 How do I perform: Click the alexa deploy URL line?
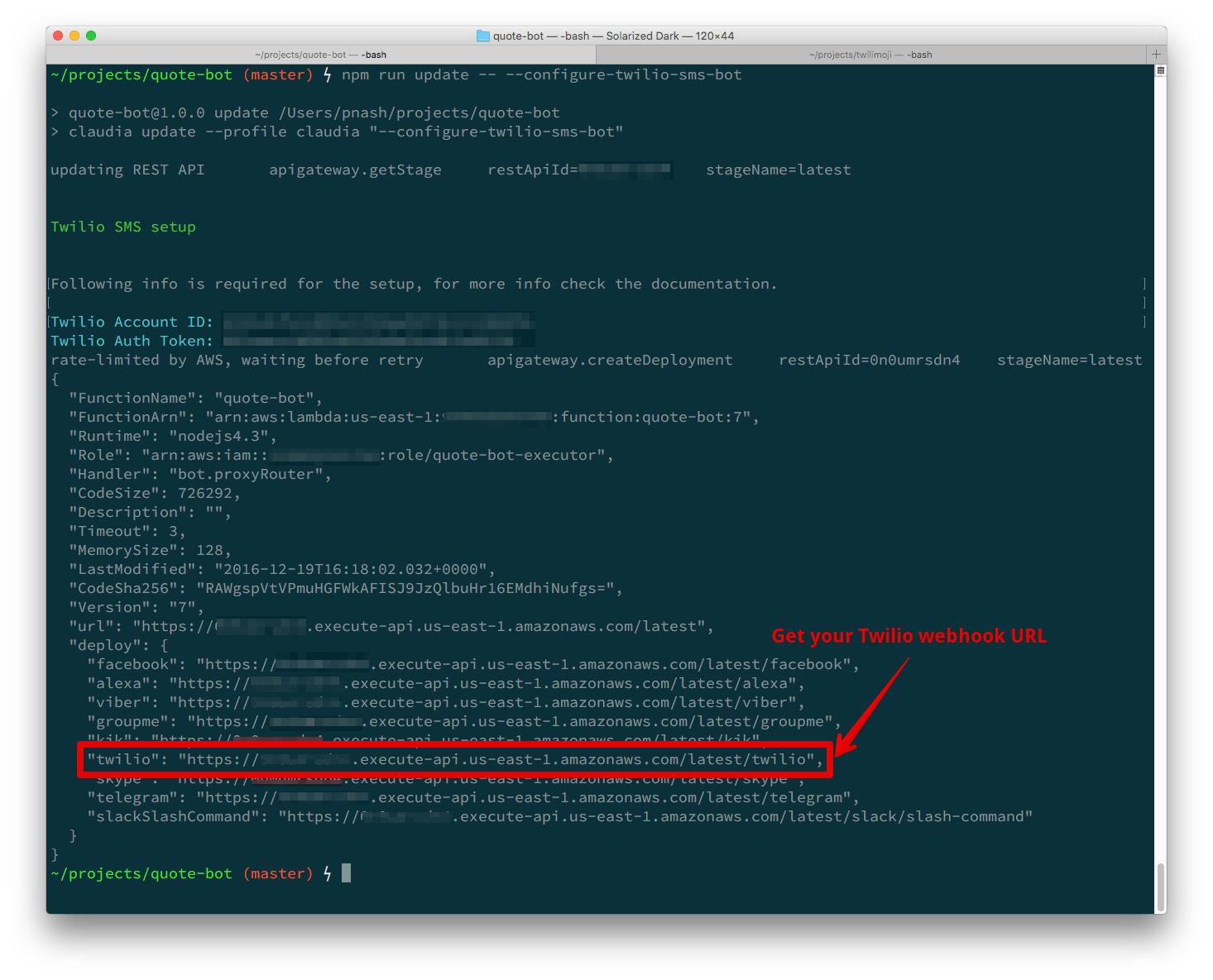[446, 683]
